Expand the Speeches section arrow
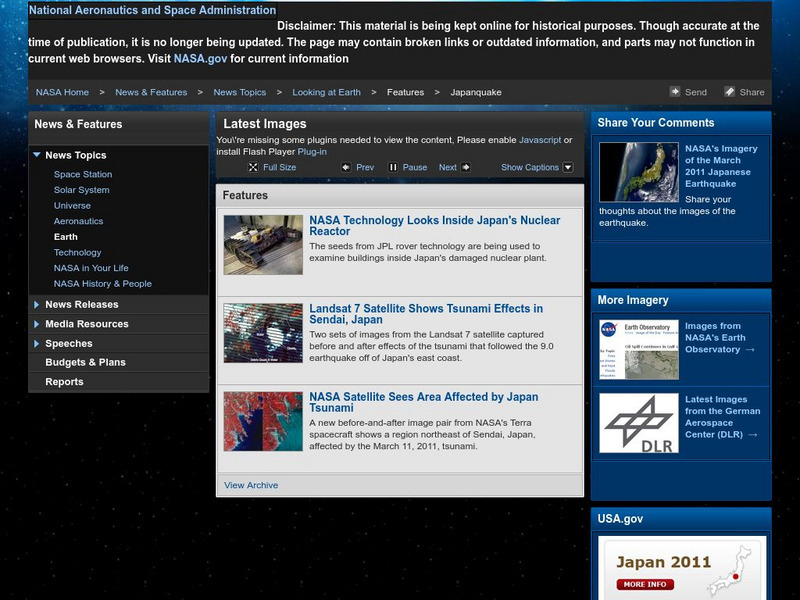The width and height of the screenshot is (800, 600). [36, 344]
